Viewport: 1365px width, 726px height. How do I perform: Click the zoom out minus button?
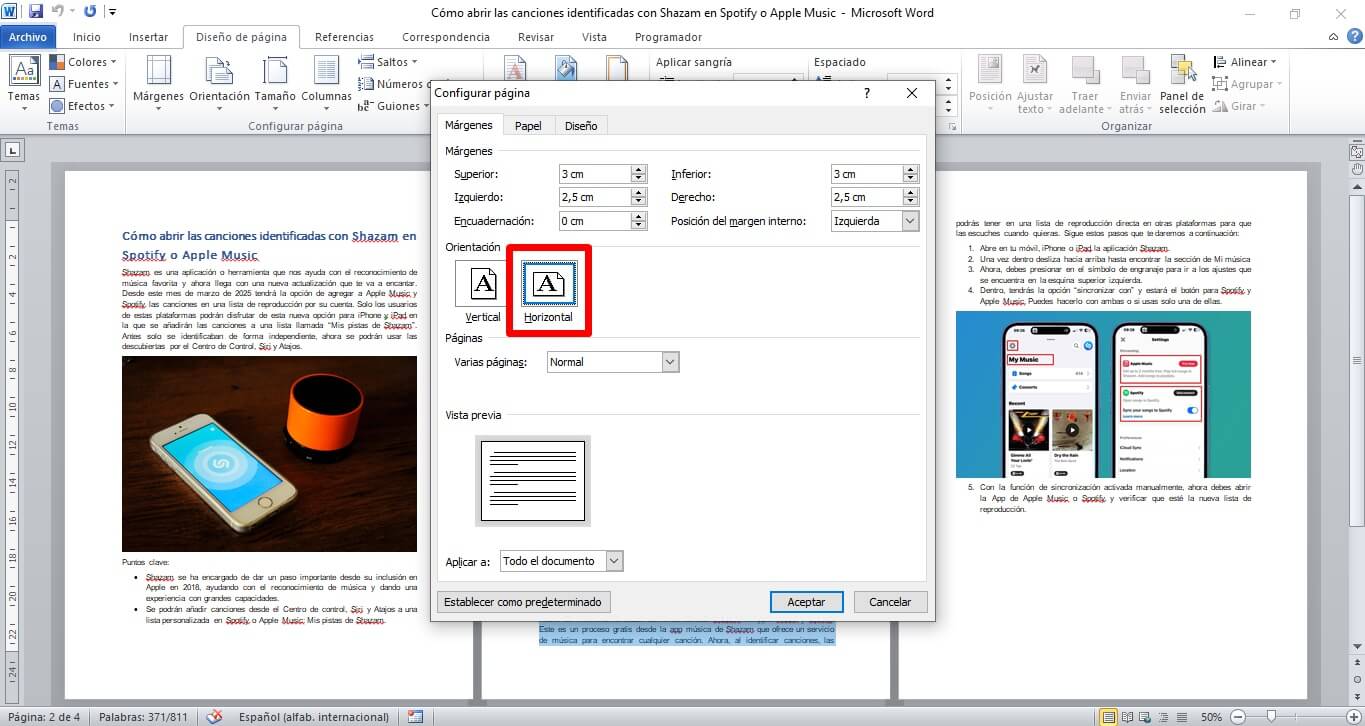[1237, 717]
